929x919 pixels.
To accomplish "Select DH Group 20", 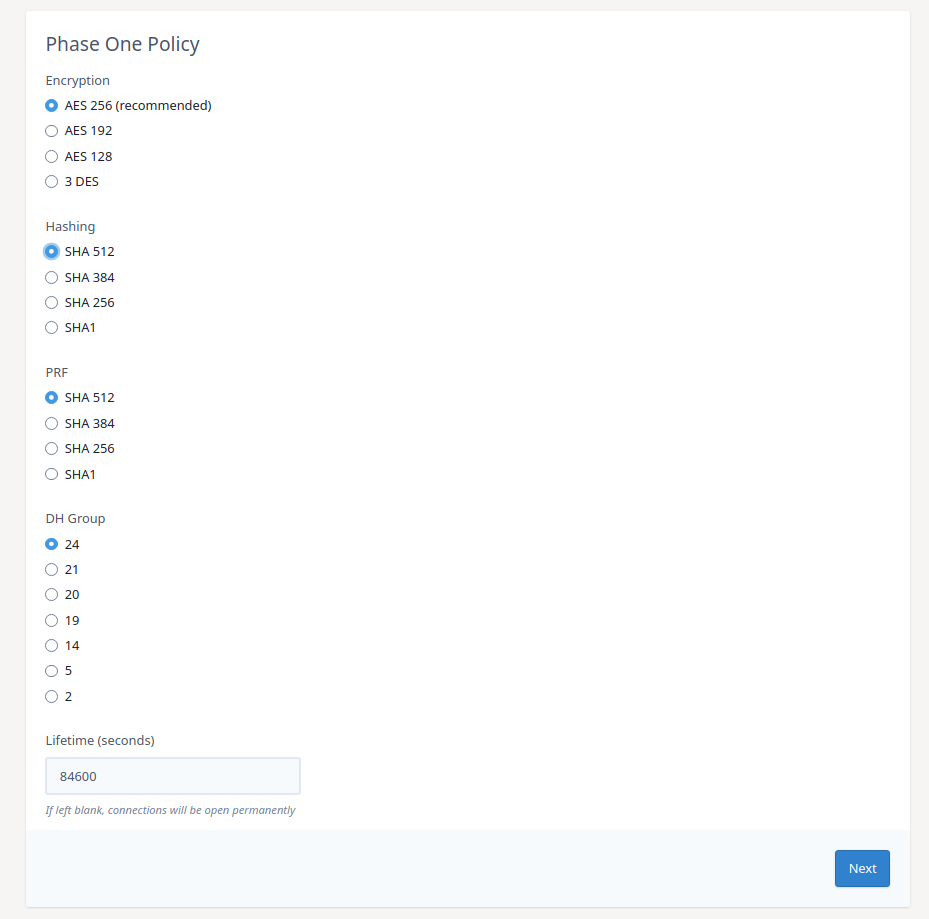I will pyautogui.click(x=51, y=594).
